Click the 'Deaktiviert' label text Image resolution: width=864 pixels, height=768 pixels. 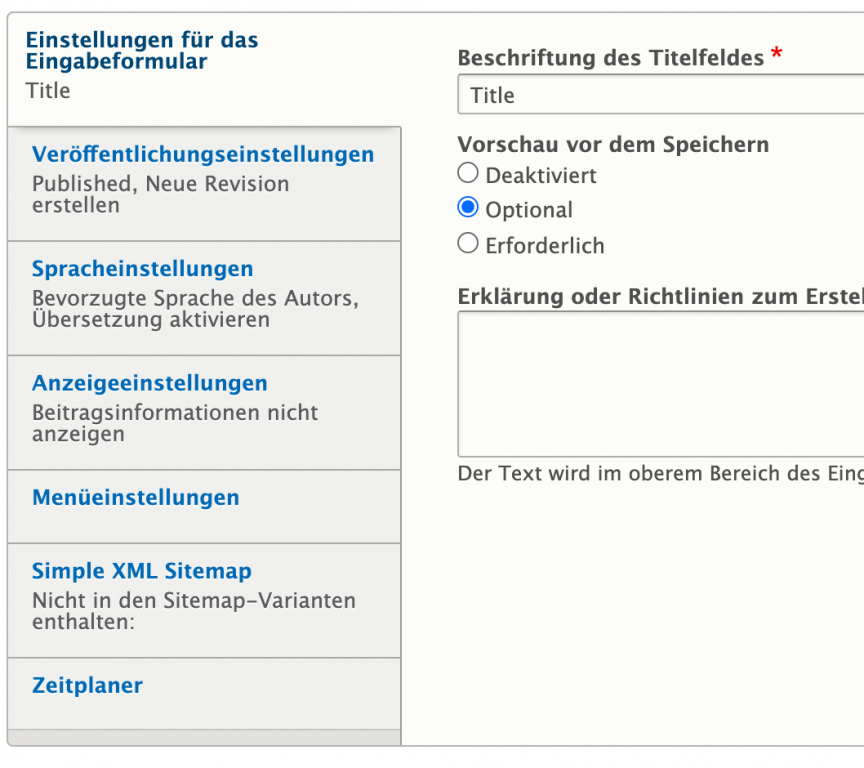coord(541,175)
